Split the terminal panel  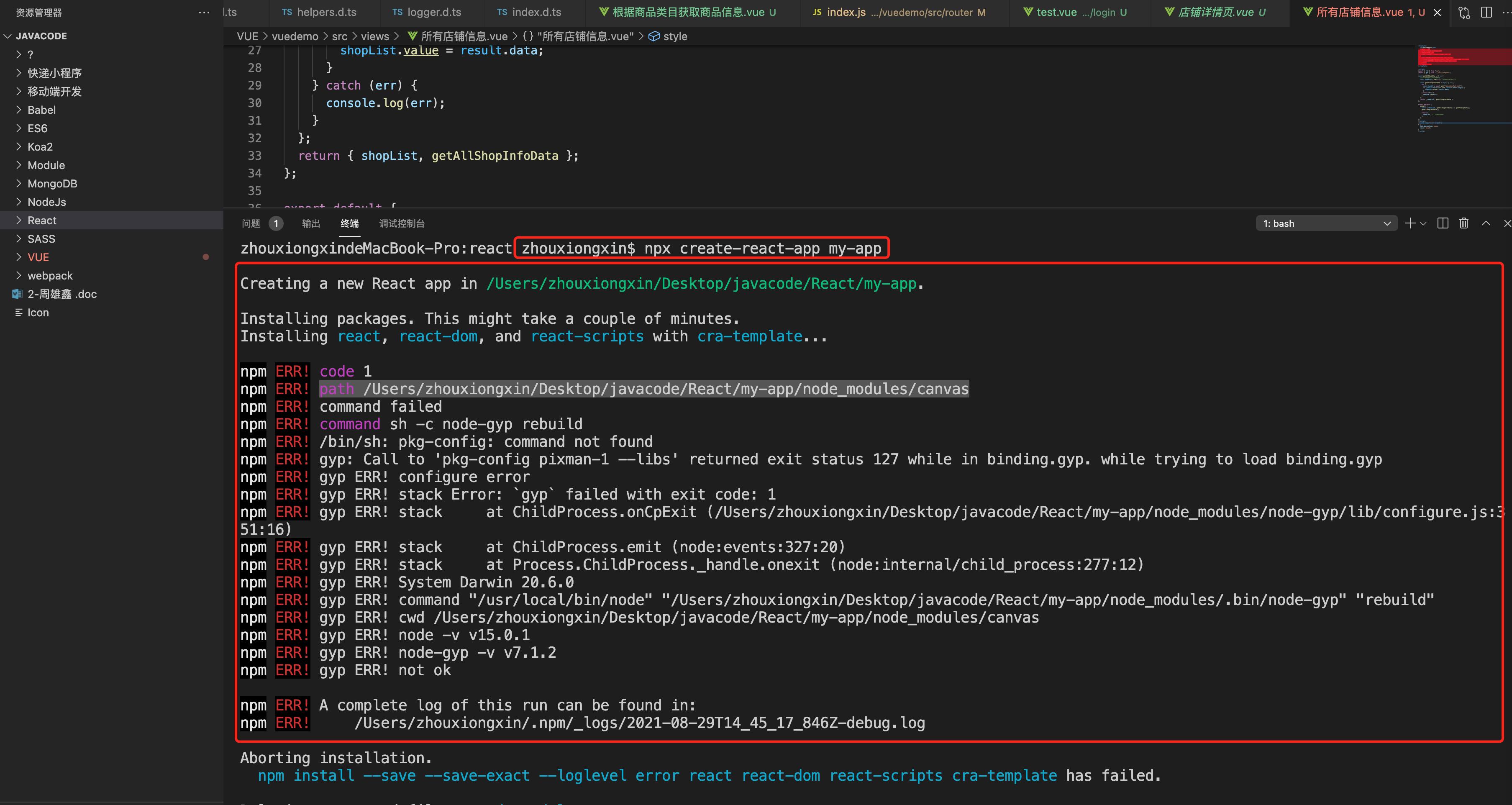pos(1443,223)
